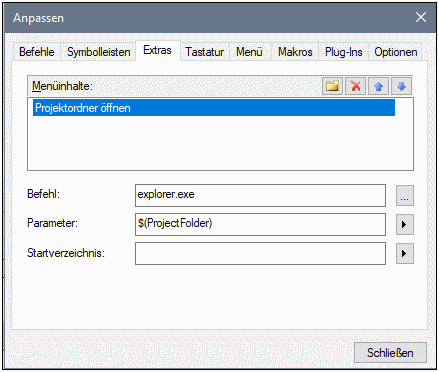This screenshot has height=372, width=439.
Task: Click the Schließen button
Action: point(390,353)
